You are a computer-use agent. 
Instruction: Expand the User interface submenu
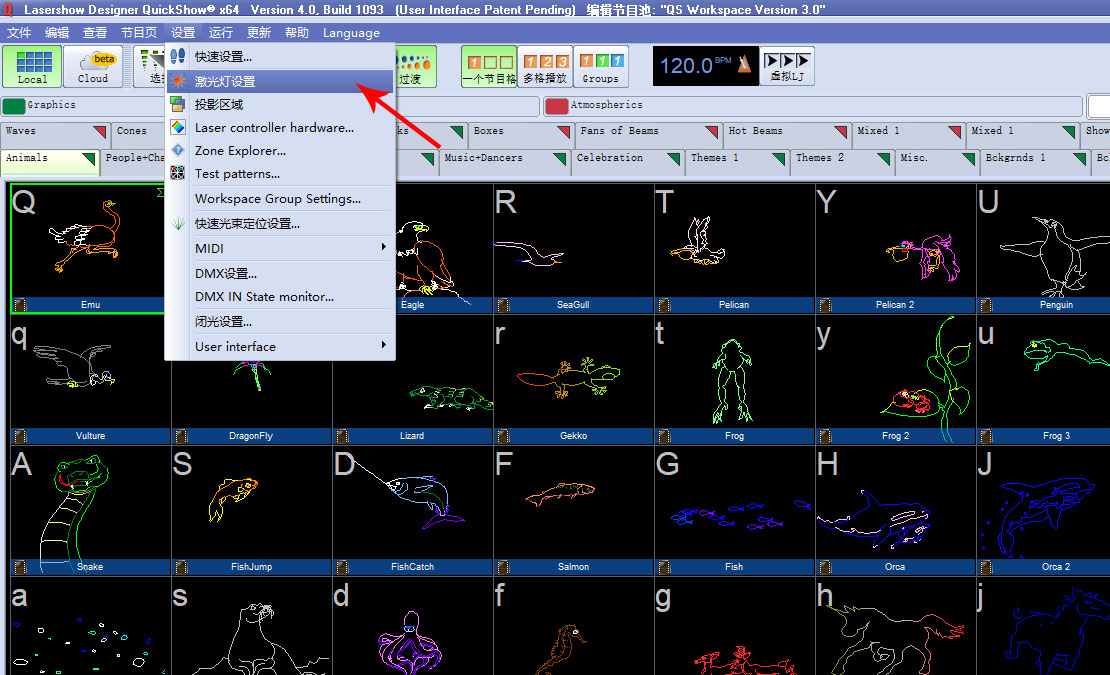coord(280,347)
